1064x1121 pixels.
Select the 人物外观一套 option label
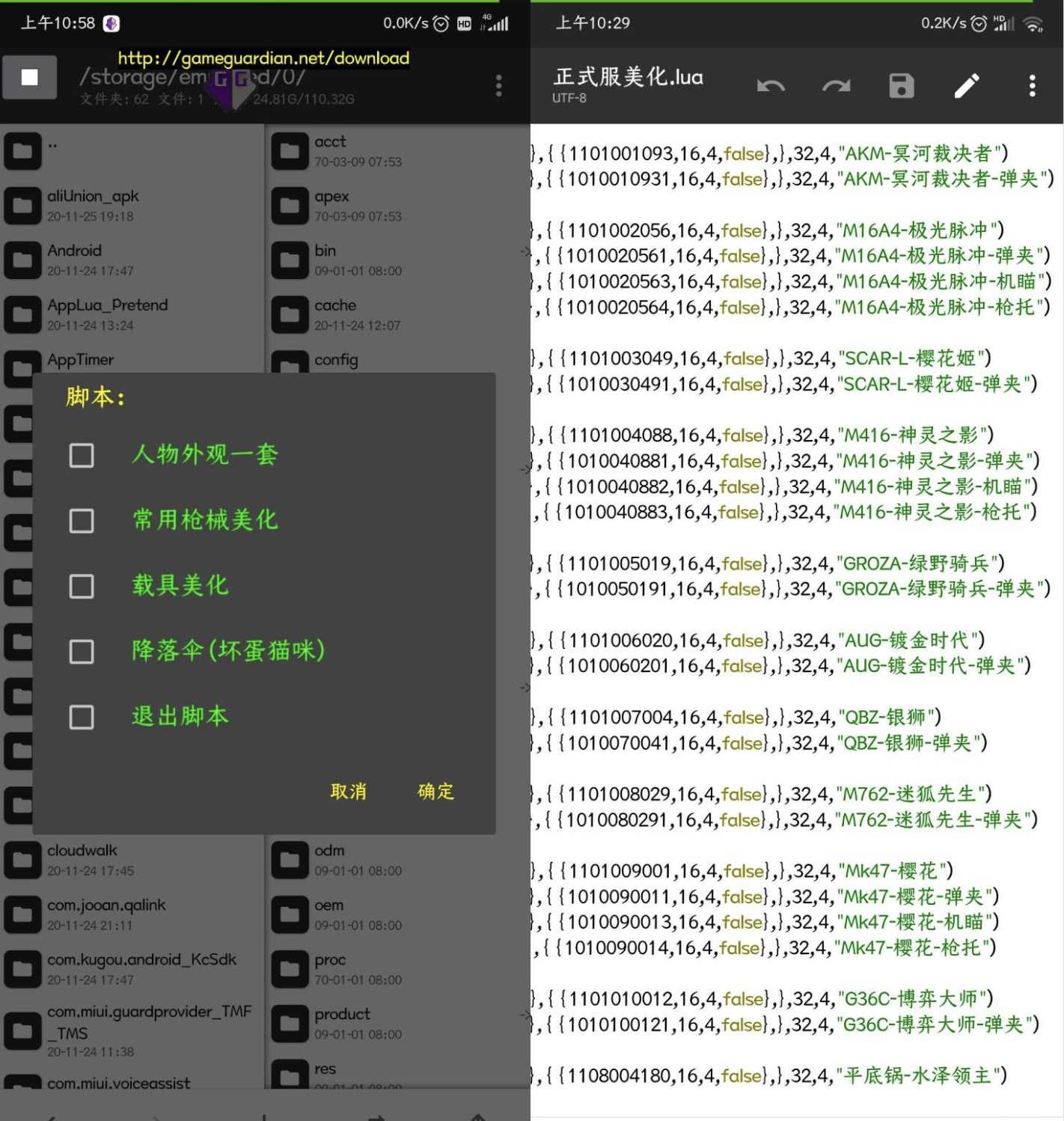coord(205,455)
